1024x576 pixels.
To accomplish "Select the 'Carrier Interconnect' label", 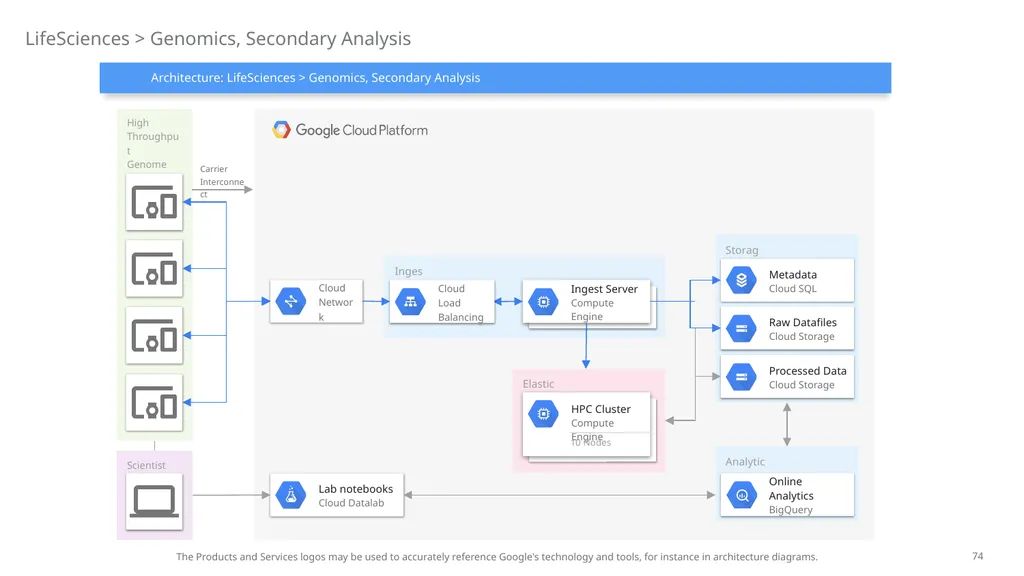I will point(222,182).
